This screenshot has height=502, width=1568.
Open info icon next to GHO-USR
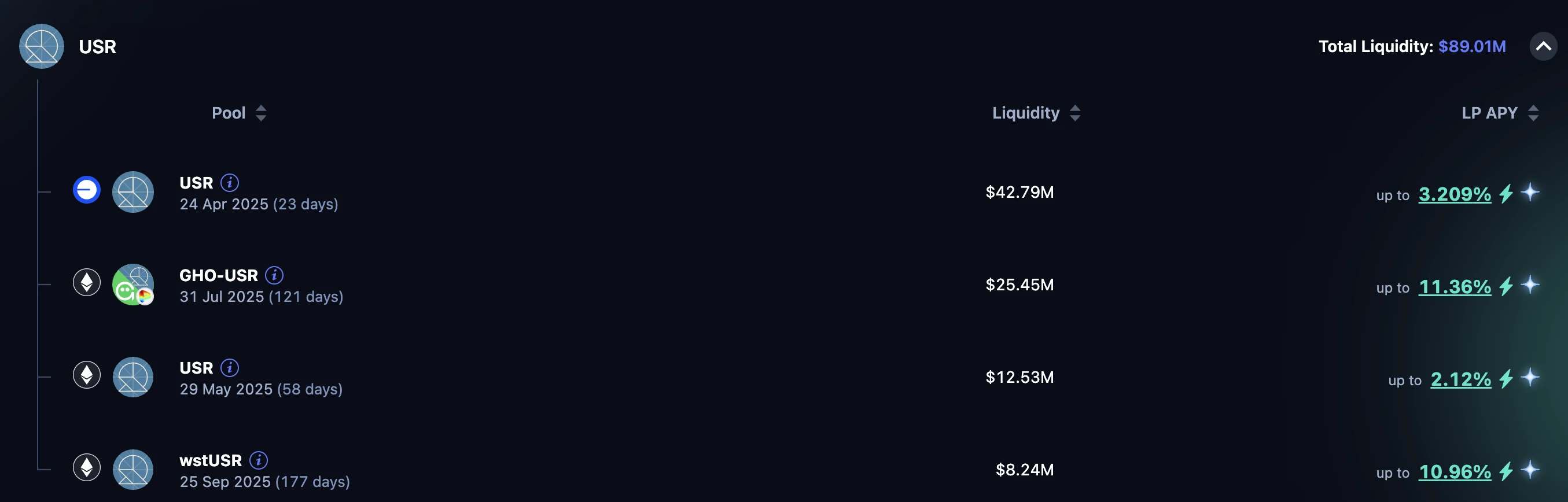coord(274,275)
